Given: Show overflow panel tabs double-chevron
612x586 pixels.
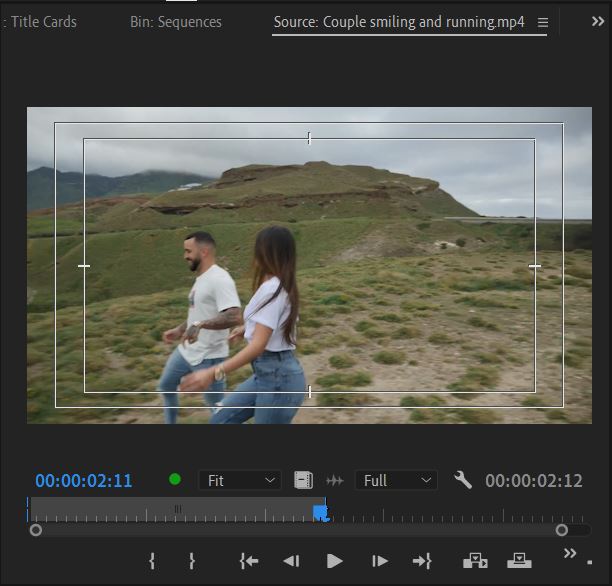Looking at the screenshot, I should 598,21.
